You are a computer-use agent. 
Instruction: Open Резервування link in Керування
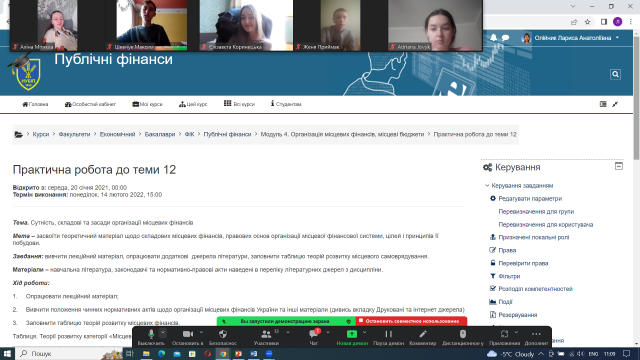(518, 315)
